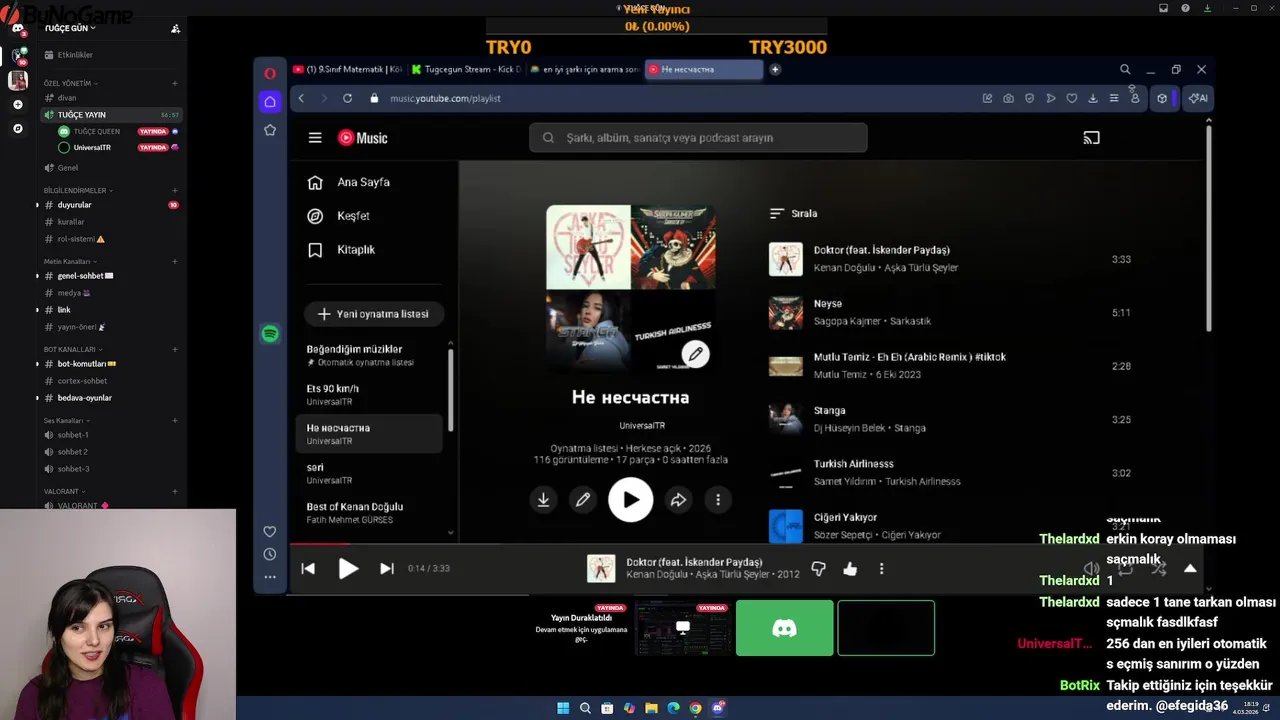Open the playlist three-dot options menu

(718, 500)
